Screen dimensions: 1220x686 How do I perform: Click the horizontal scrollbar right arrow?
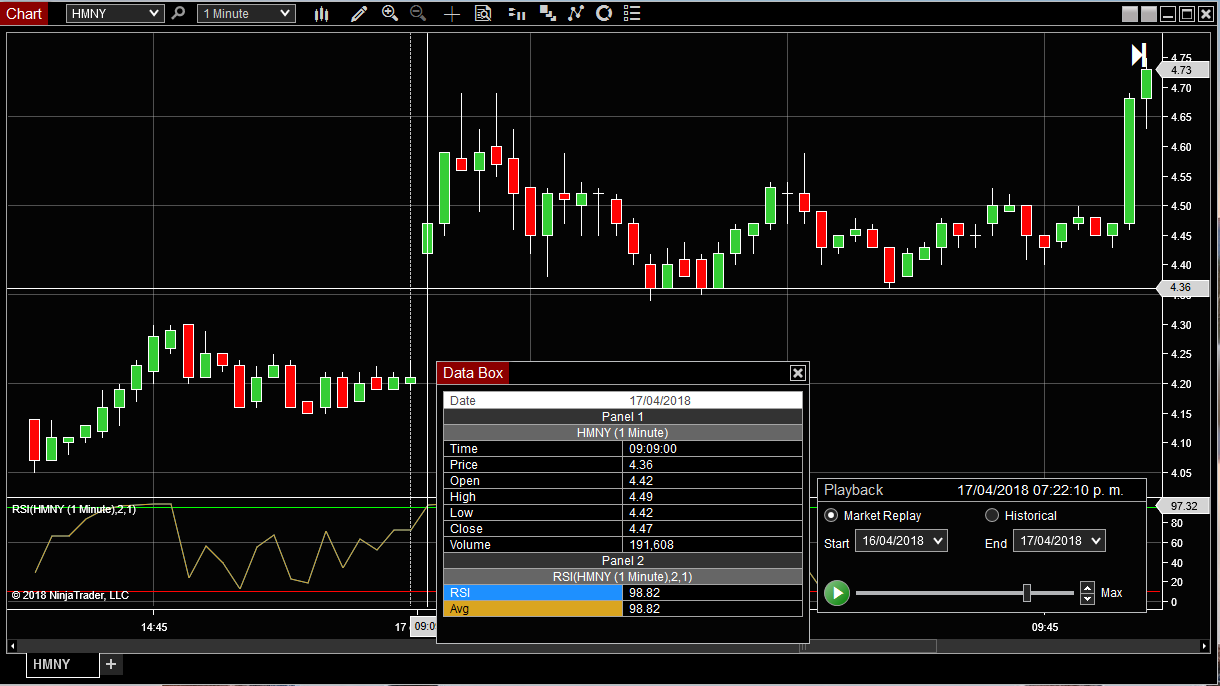tap(1204, 647)
